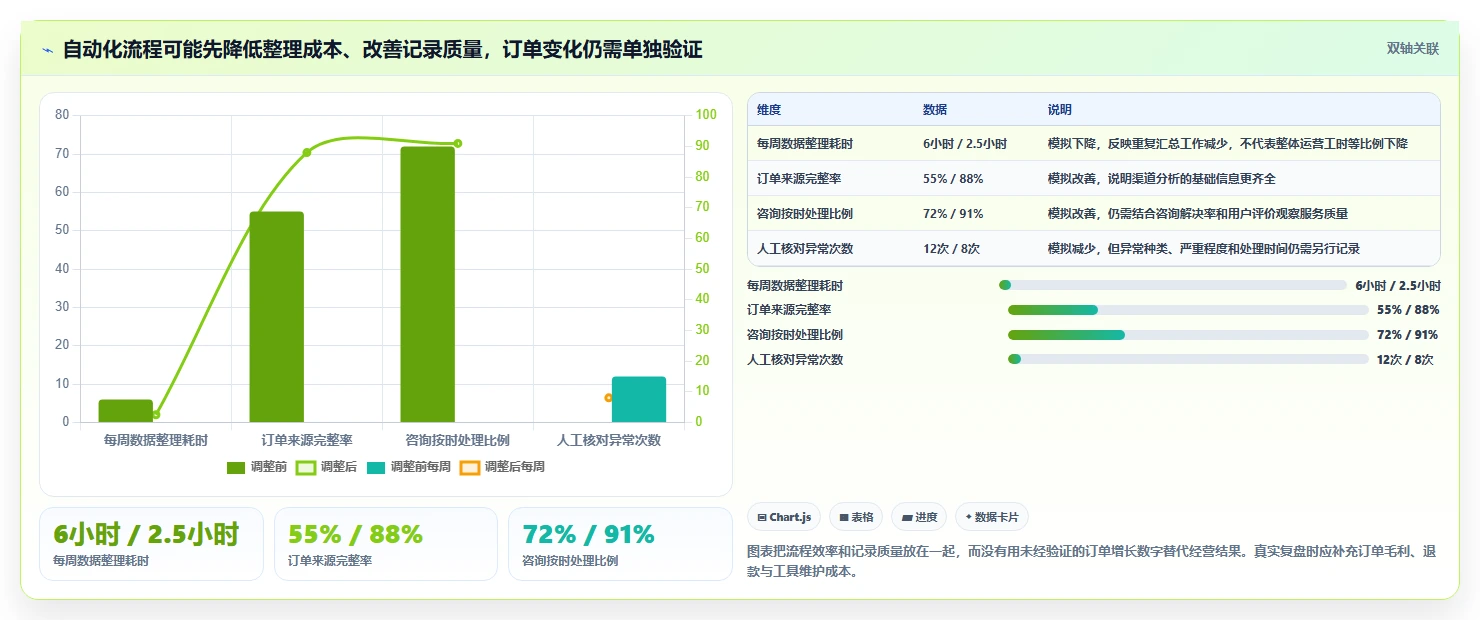Viewport: 1480px width, 620px height.
Task: Click the 双轴关联 label in the header
Action: coord(1412,49)
